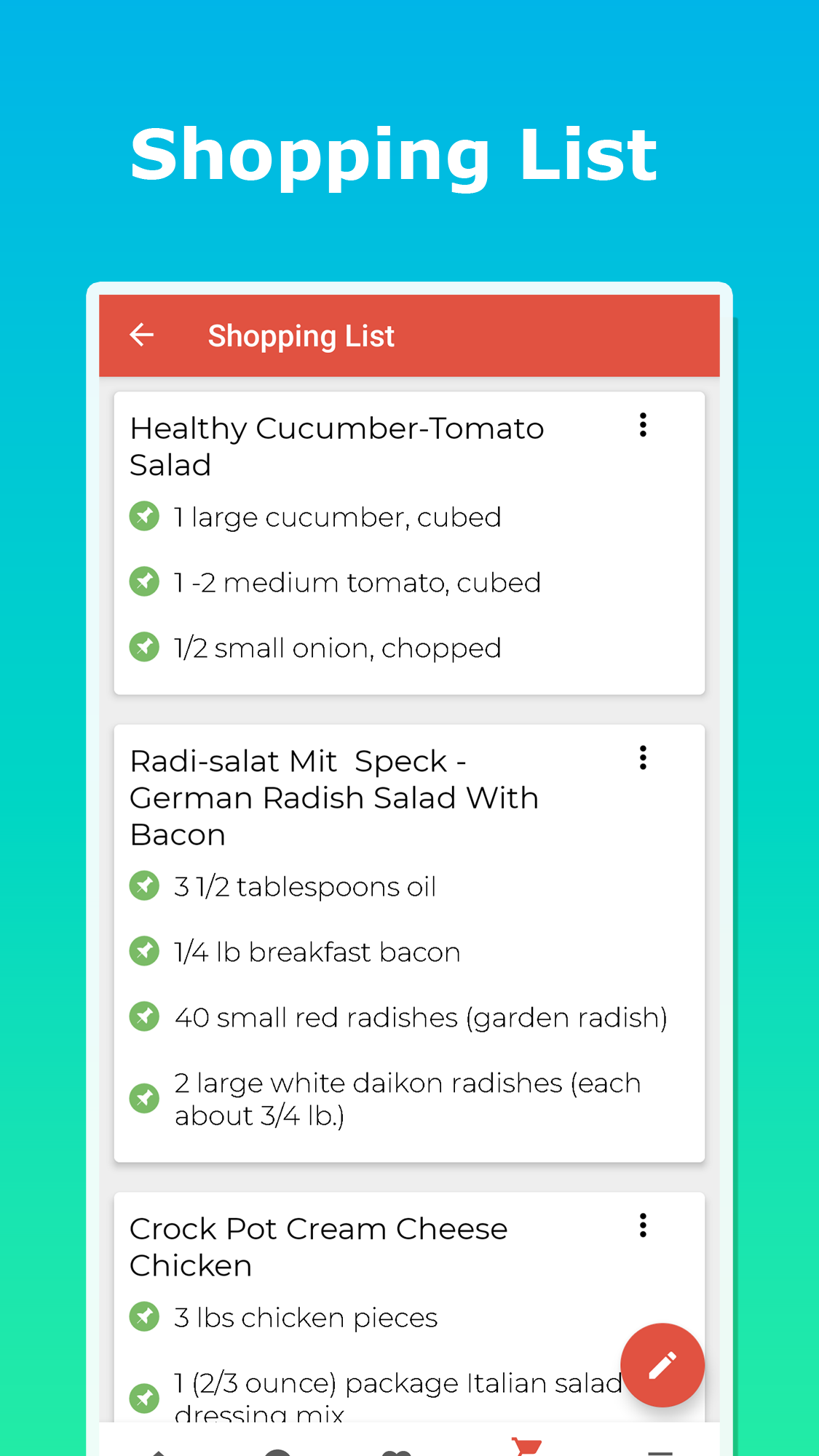This screenshot has height=1456, width=819.
Task: Switch to the heart favorites tab
Action: (x=397, y=1450)
